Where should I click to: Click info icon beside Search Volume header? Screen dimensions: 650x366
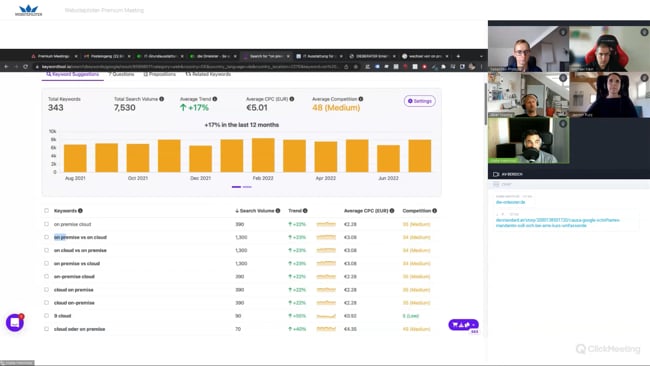[278, 211]
